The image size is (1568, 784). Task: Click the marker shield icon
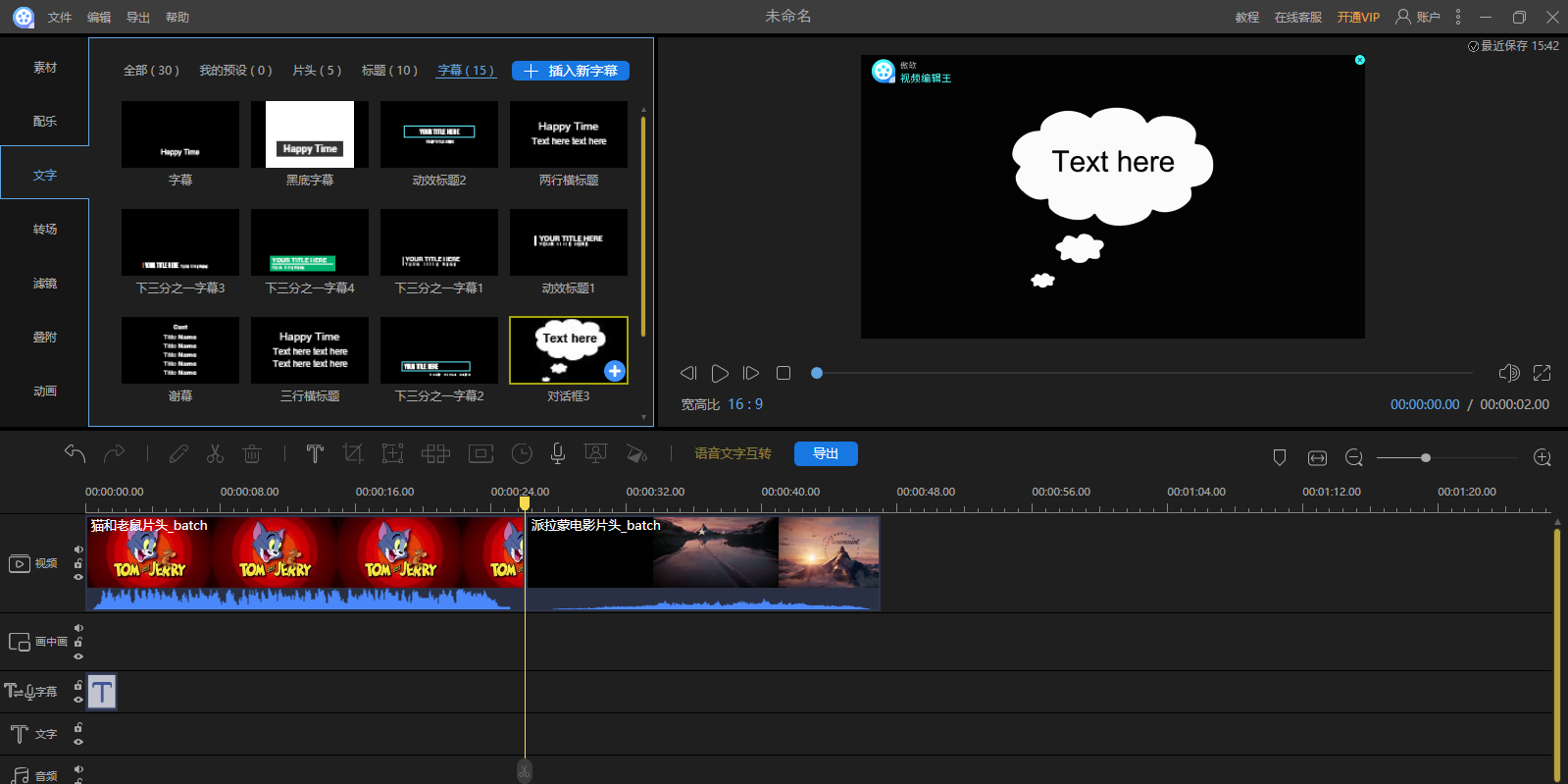[x=1280, y=458]
